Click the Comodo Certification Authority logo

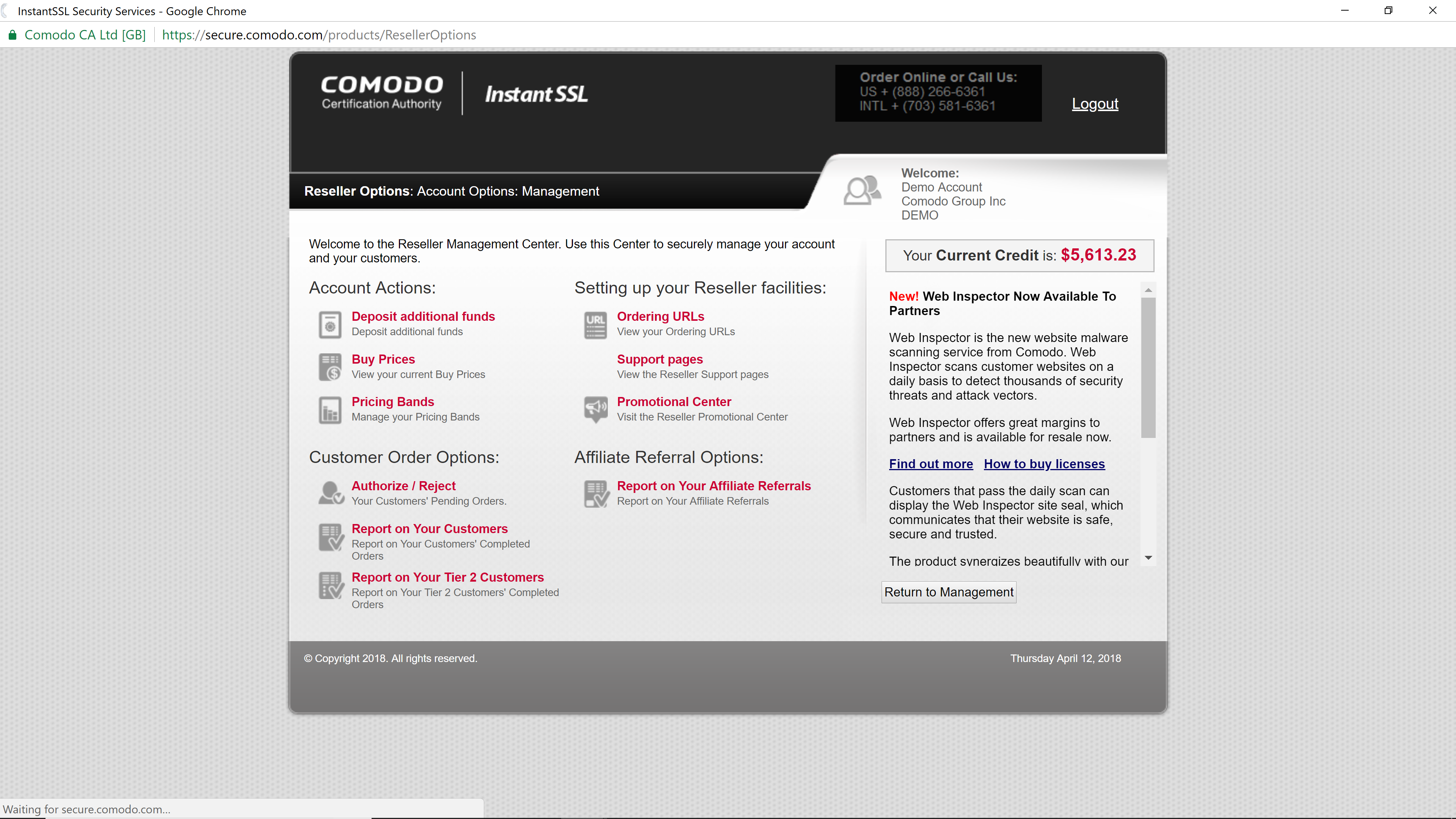pyautogui.click(x=381, y=93)
